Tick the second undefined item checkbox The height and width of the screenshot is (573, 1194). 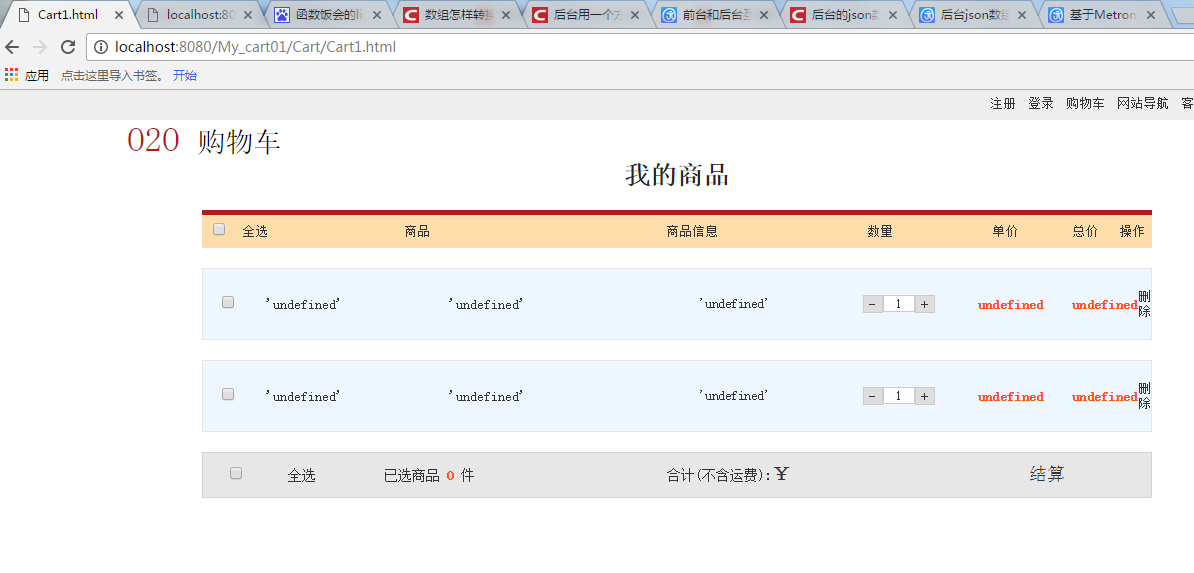(x=228, y=395)
